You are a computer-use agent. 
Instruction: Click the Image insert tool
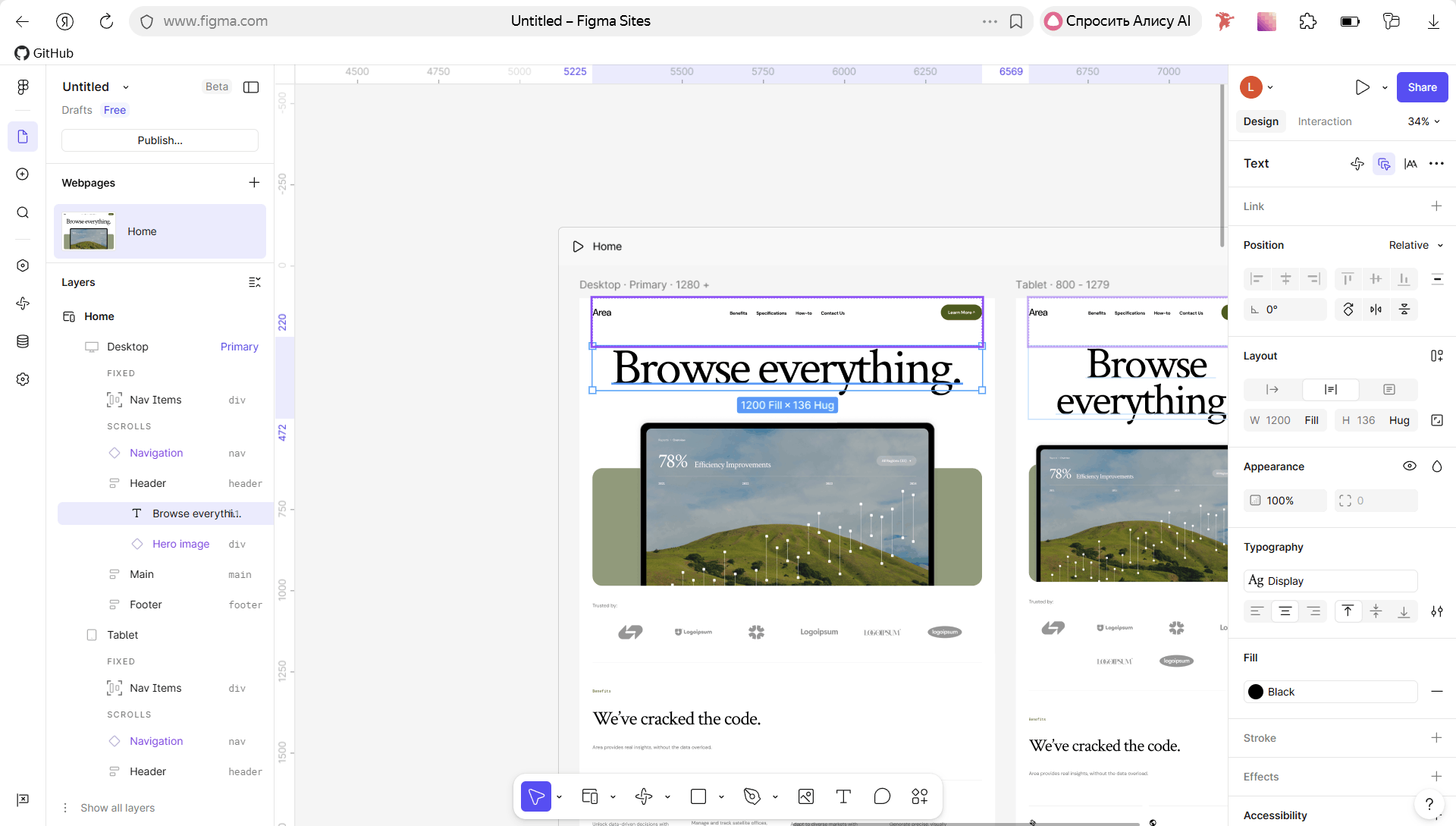[x=806, y=796]
